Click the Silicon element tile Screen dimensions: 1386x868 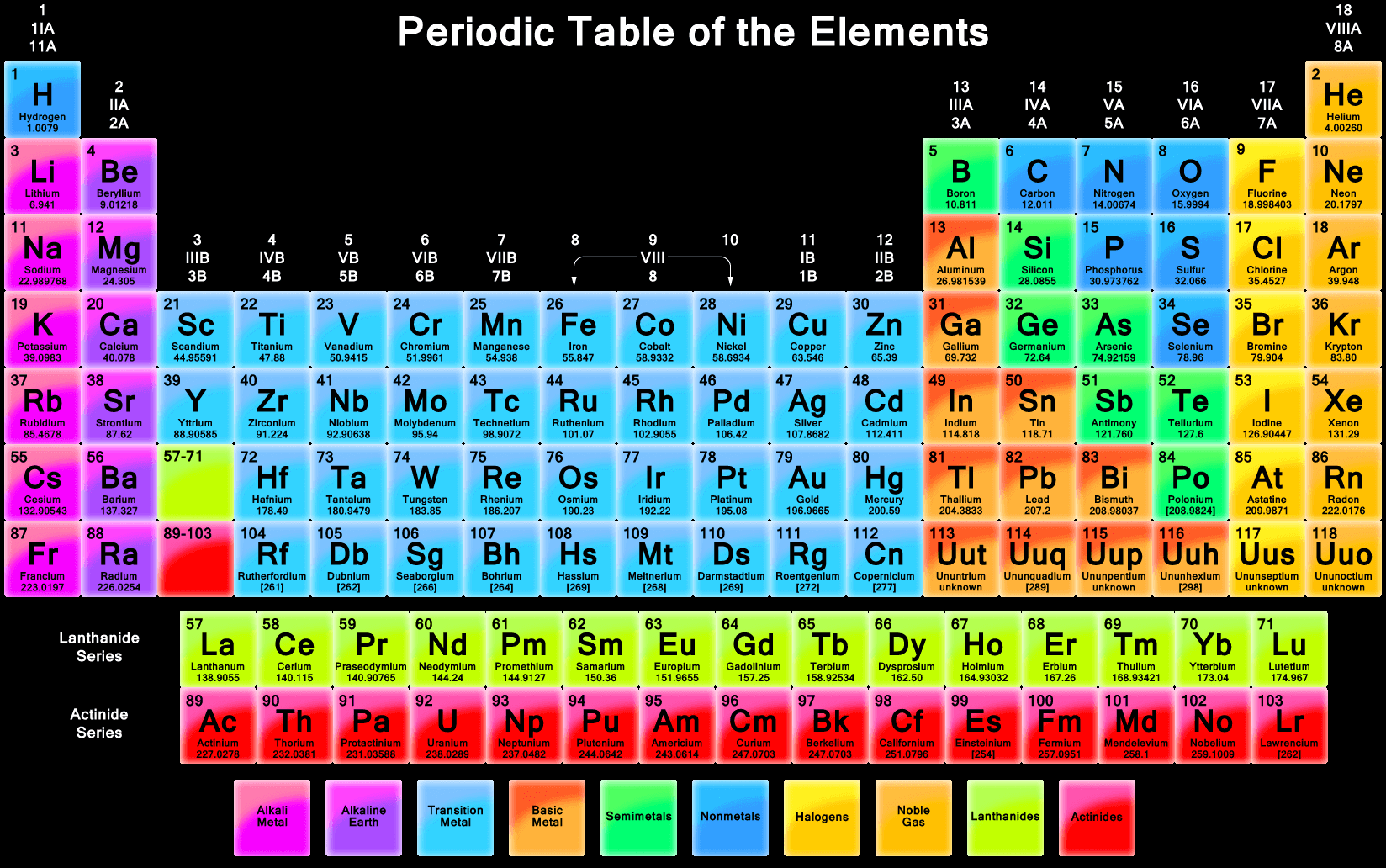click(x=1037, y=252)
